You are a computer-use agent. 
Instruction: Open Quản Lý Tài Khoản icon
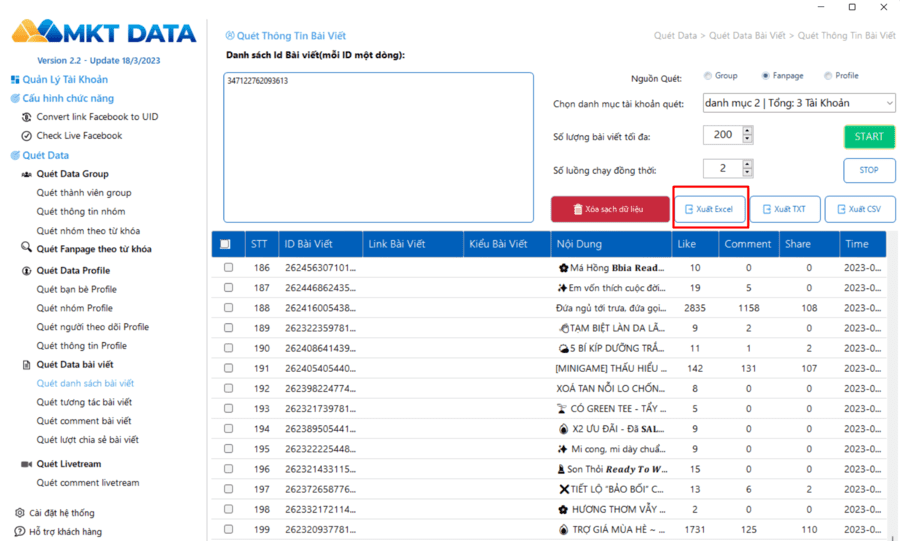point(15,80)
